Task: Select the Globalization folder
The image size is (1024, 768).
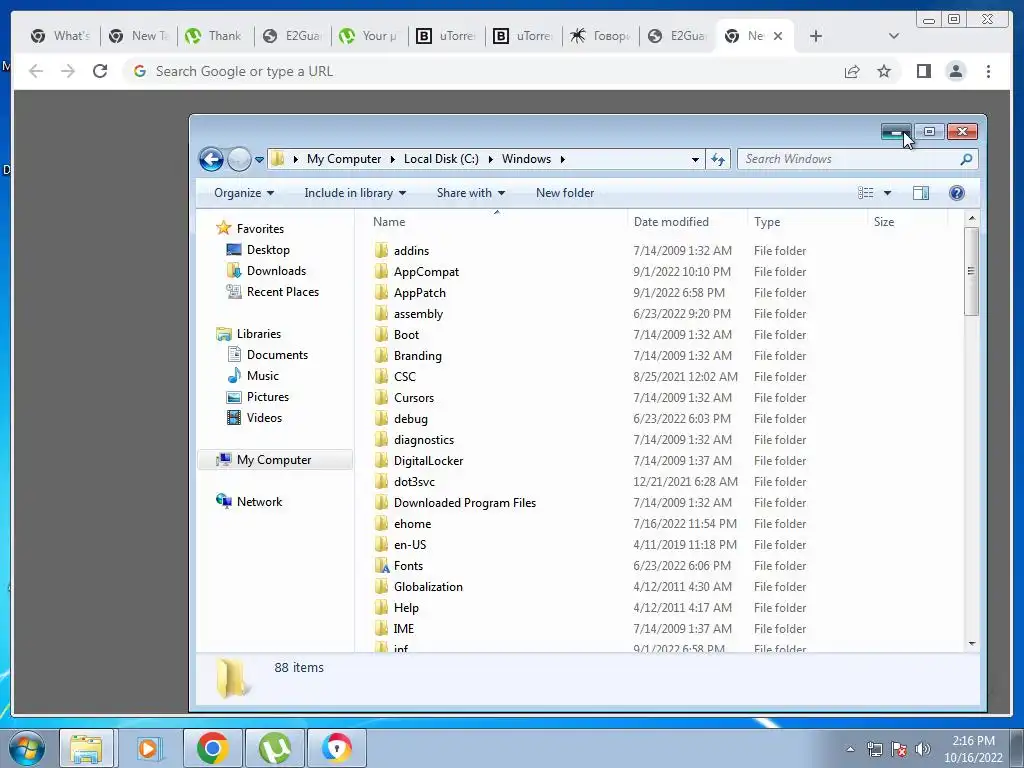Action: (428, 586)
